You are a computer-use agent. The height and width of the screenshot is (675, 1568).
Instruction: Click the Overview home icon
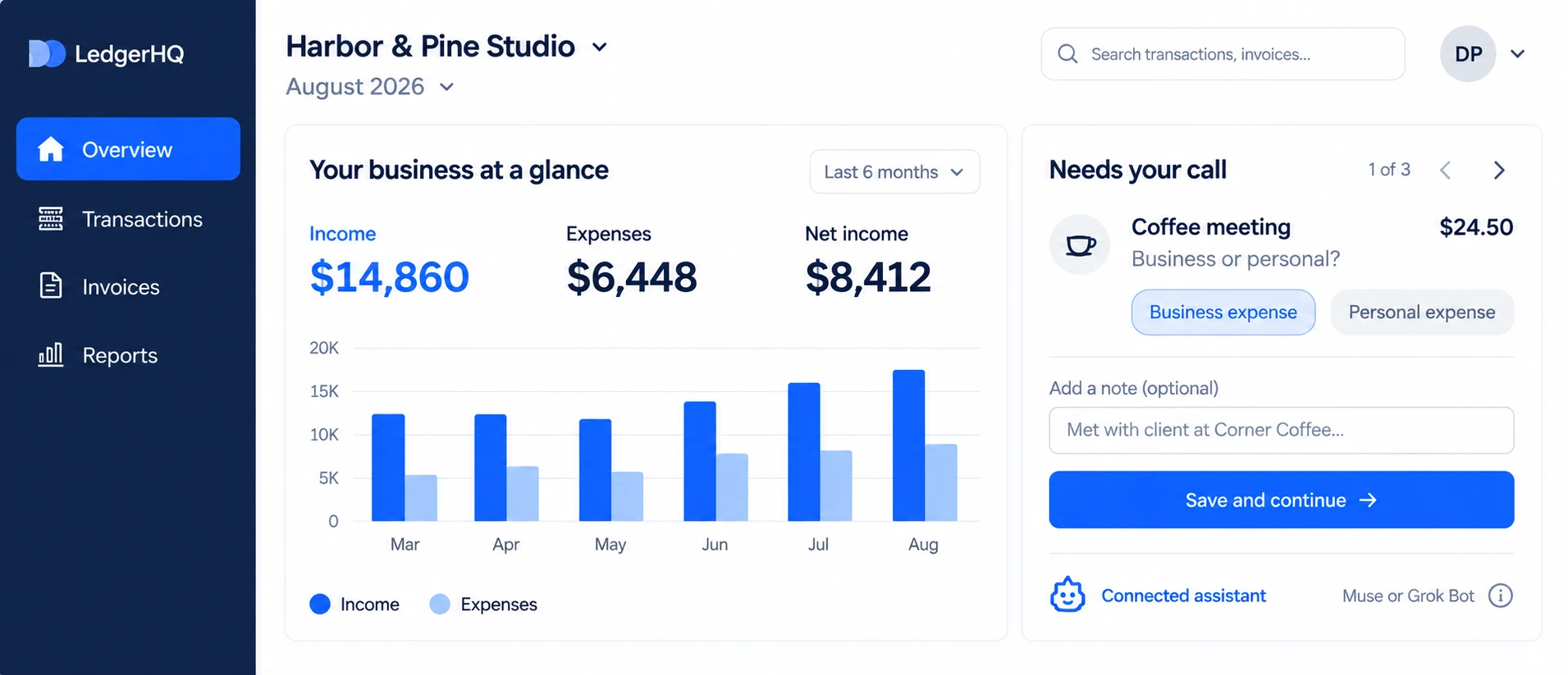pyautogui.click(x=50, y=149)
